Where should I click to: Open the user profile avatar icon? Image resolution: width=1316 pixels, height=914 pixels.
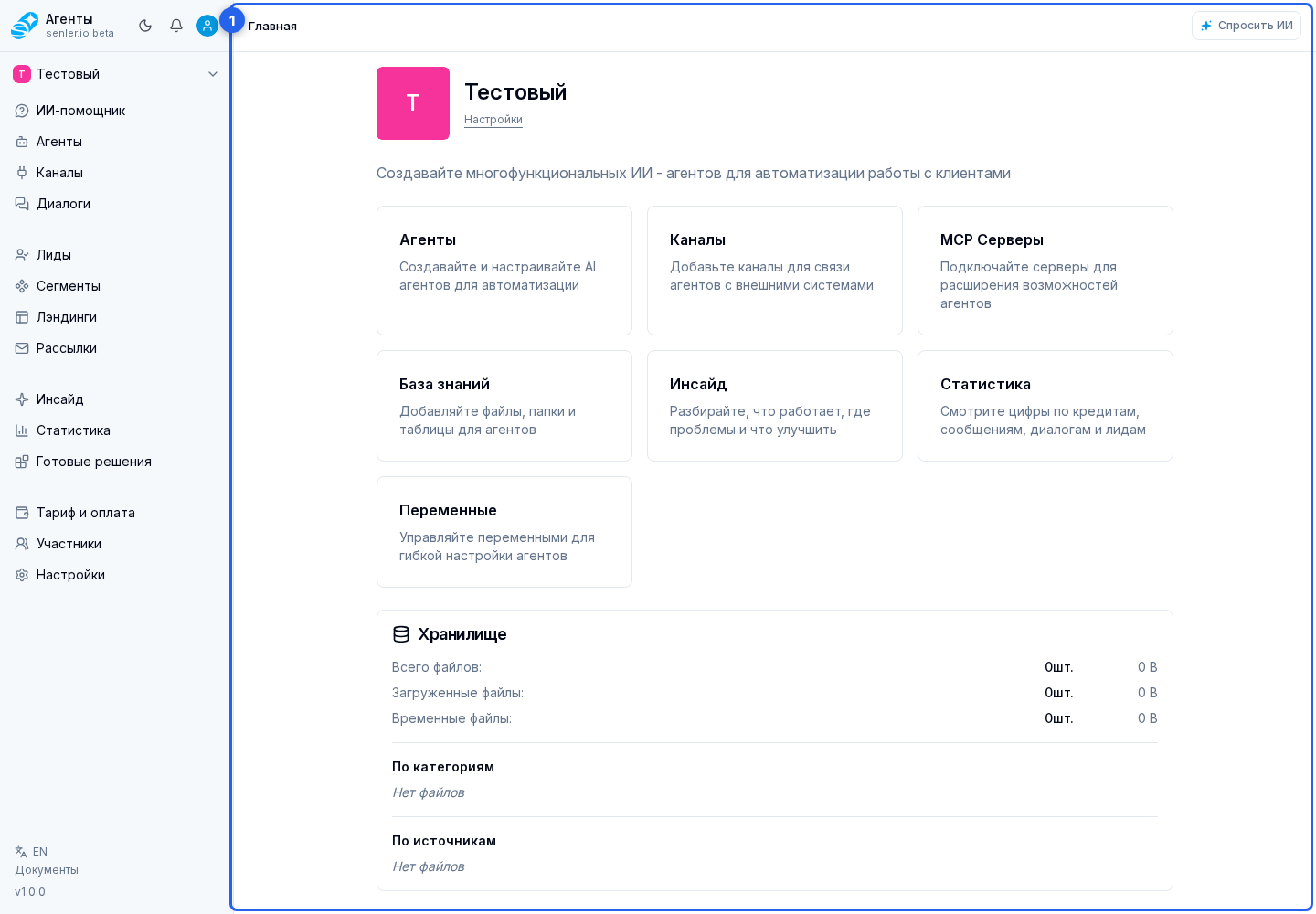pos(207,26)
